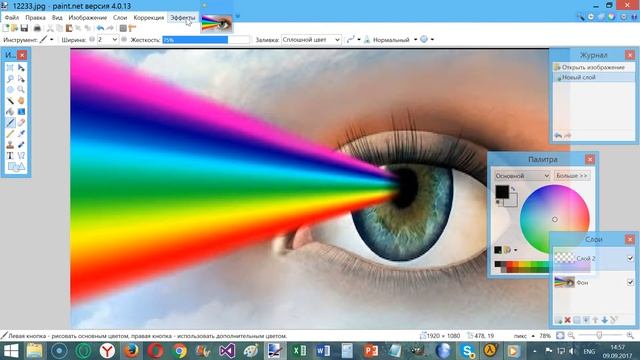Viewport: 640px width, 360px height.
Task: Open the Эффекты menu
Action: [x=182, y=18]
